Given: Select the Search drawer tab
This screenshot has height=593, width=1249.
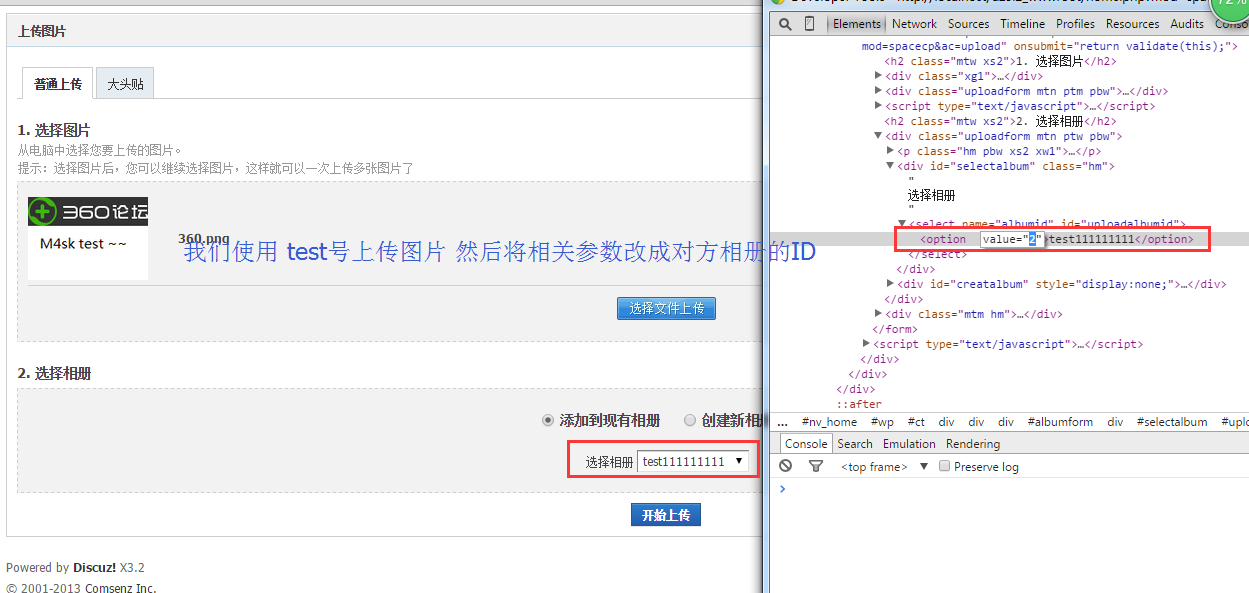Looking at the screenshot, I should click(855, 444).
